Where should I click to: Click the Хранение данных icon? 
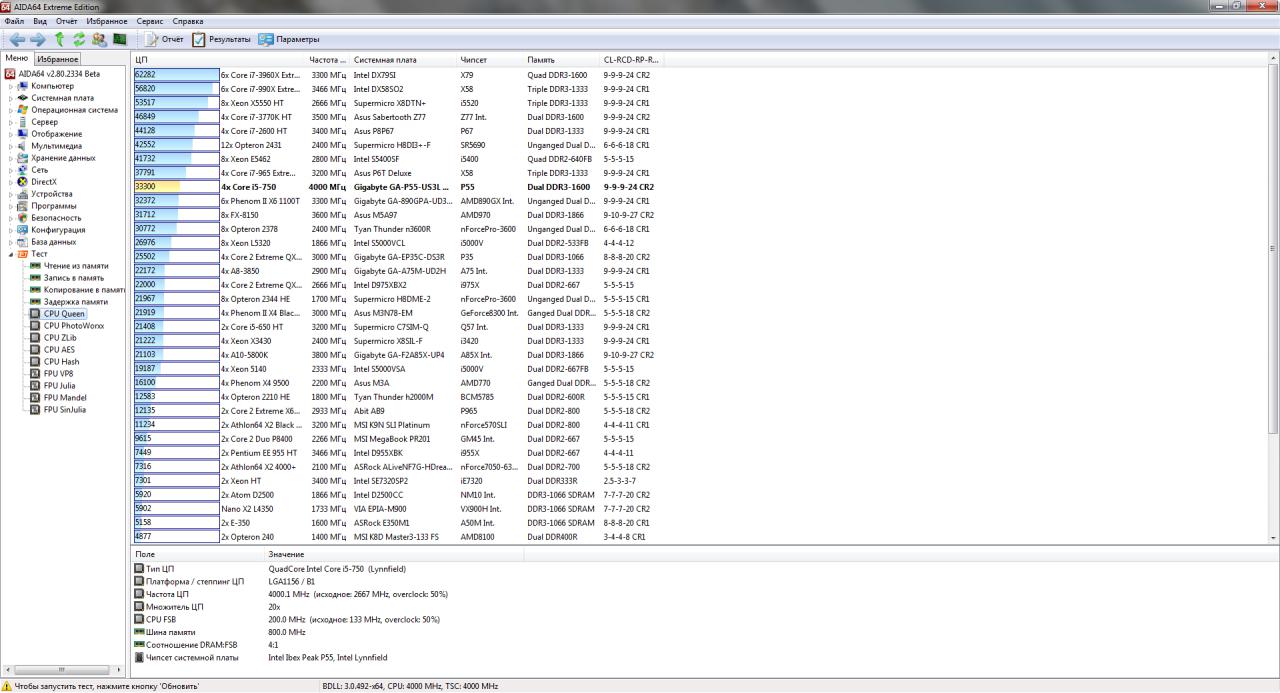point(23,158)
